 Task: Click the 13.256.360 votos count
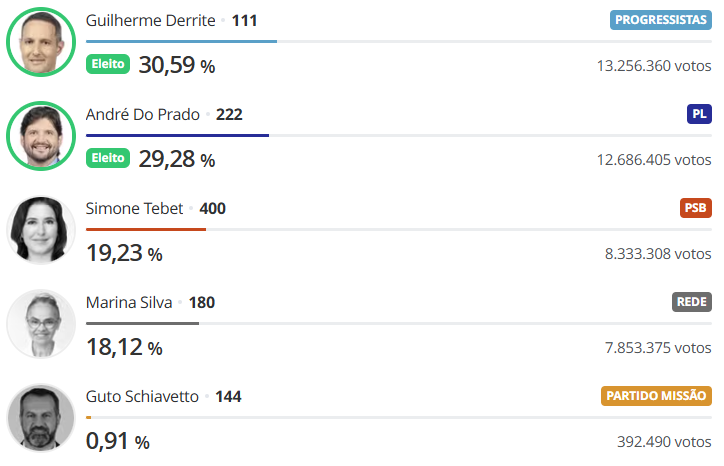click(x=654, y=66)
